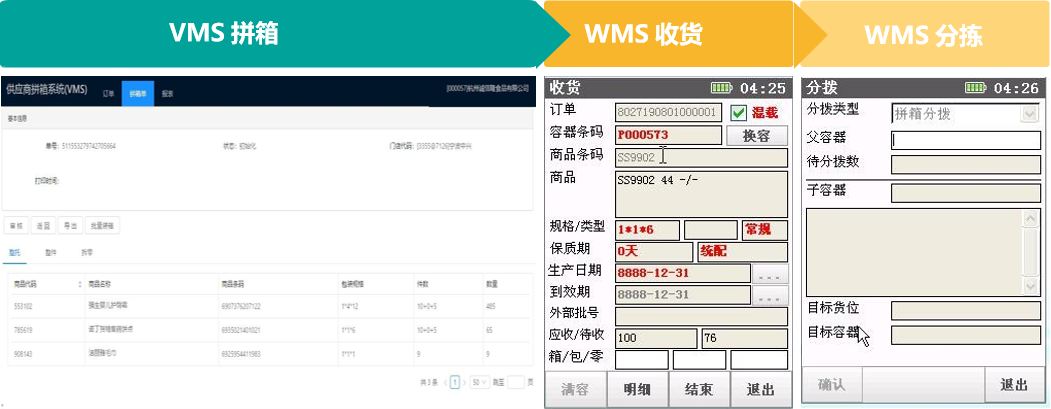The width and height of the screenshot is (1051, 409).
Task: Toggle the 混载 checkbox
Action: [739, 112]
